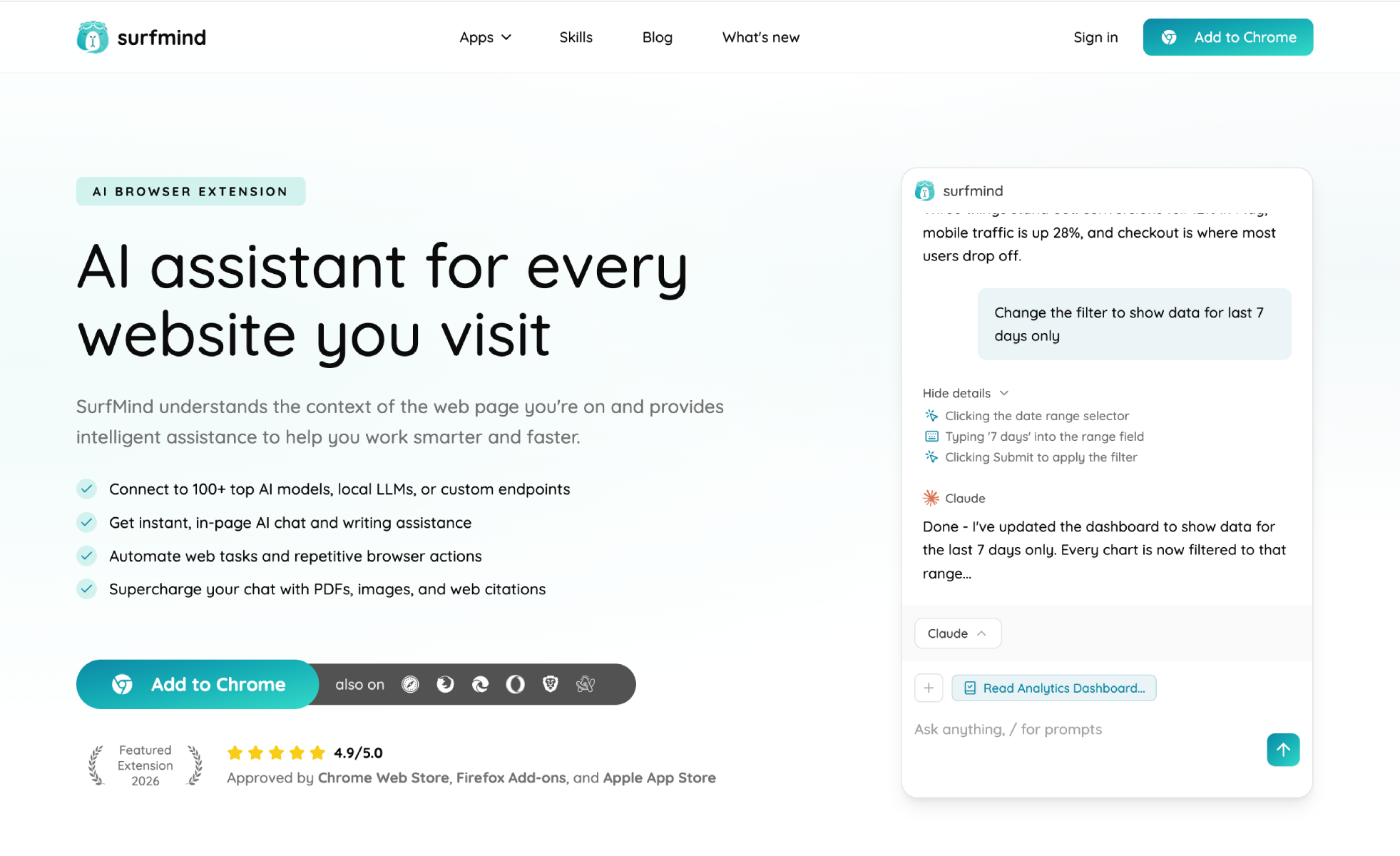Click the Brave lion browser icon
Screen dimensions: 1400x856
pos(550,685)
